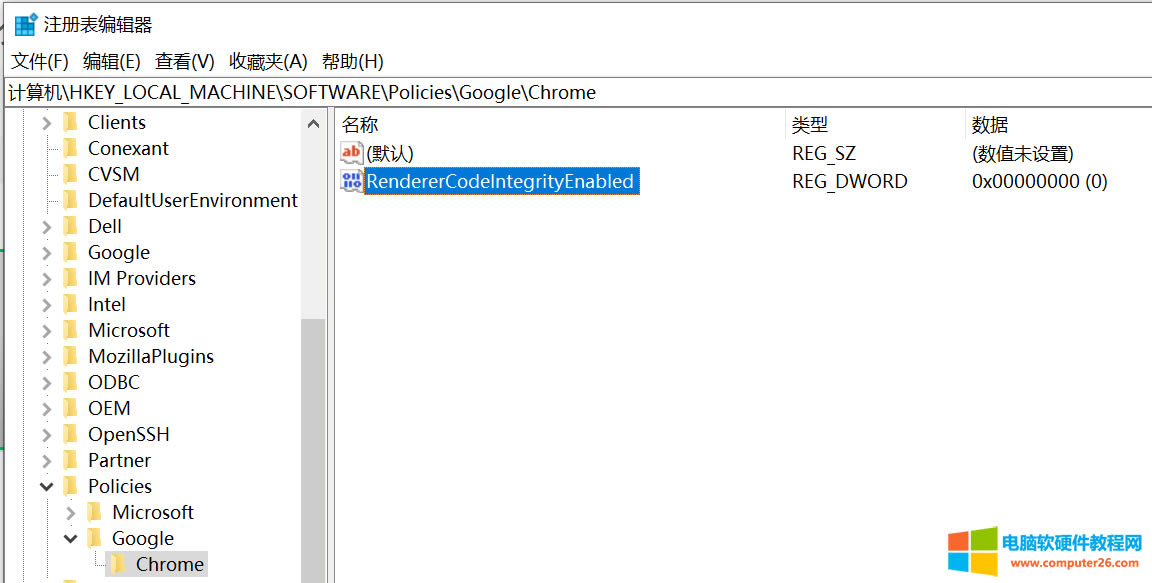Open the 帮助(H) menu
This screenshot has height=583, width=1152.
pyautogui.click(x=353, y=62)
